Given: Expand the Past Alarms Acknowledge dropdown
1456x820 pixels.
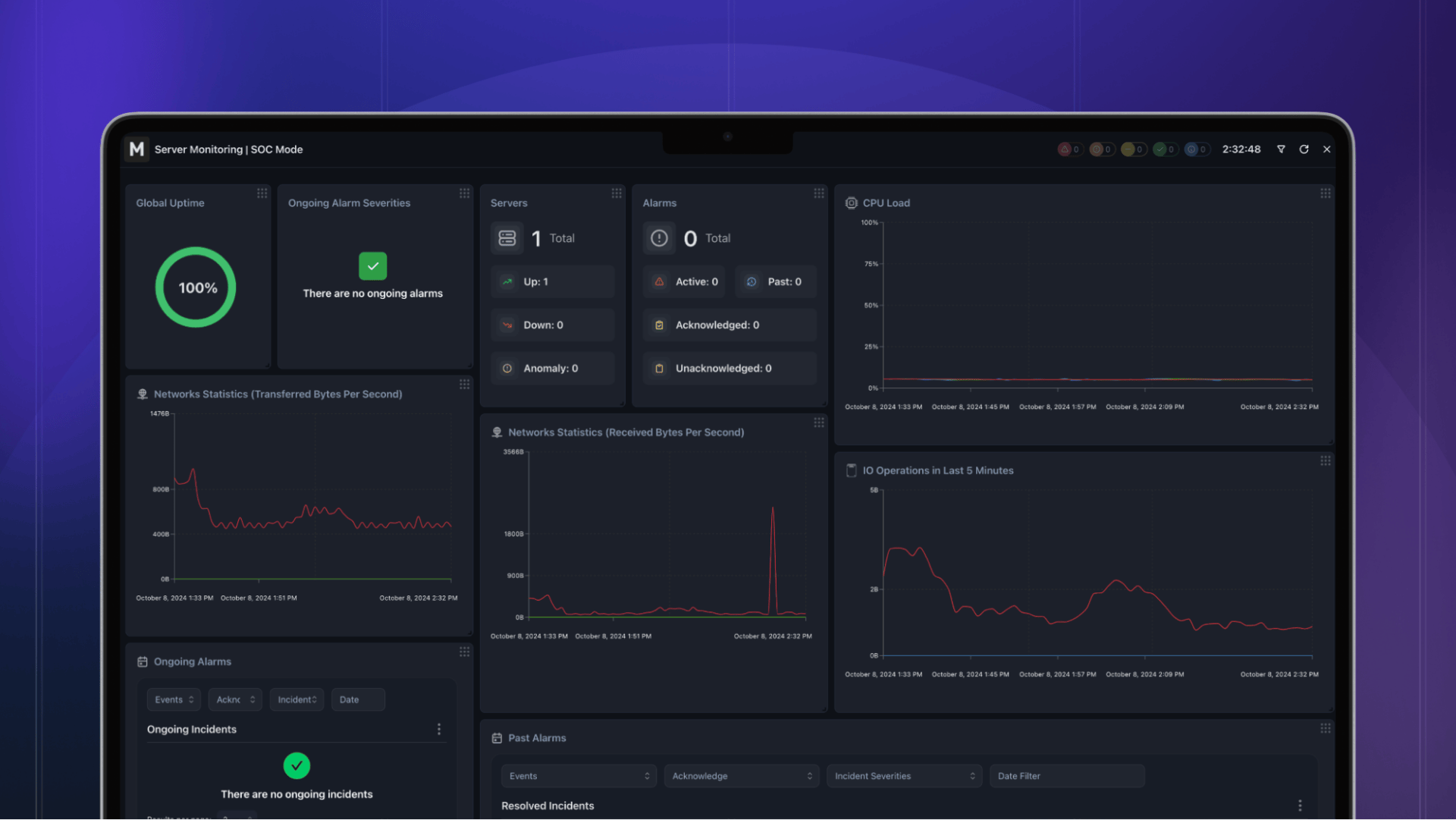Looking at the screenshot, I should [x=741, y=776].
